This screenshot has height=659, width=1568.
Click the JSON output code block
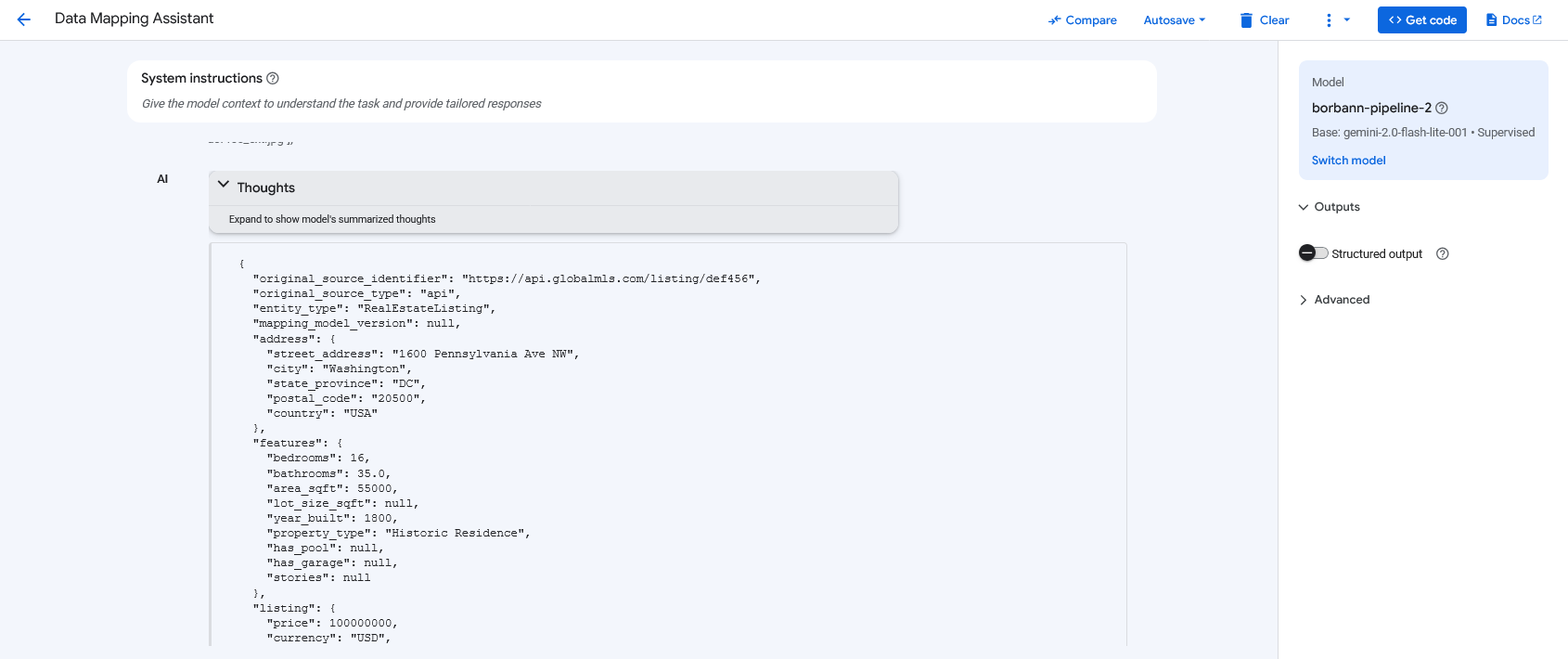coord(668,446)
